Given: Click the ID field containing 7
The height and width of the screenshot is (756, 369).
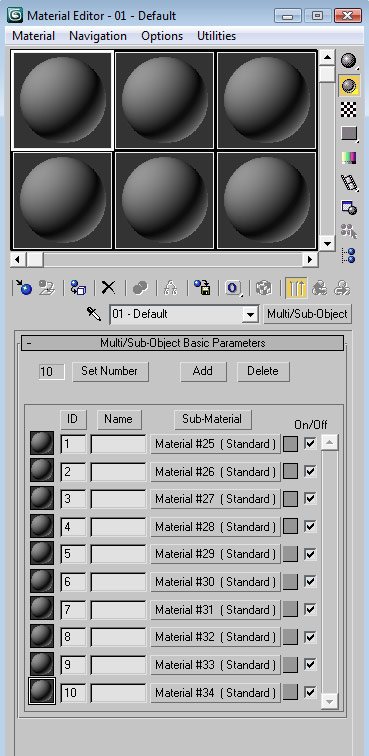Looking at the screenshot, I should coord(73,610).
